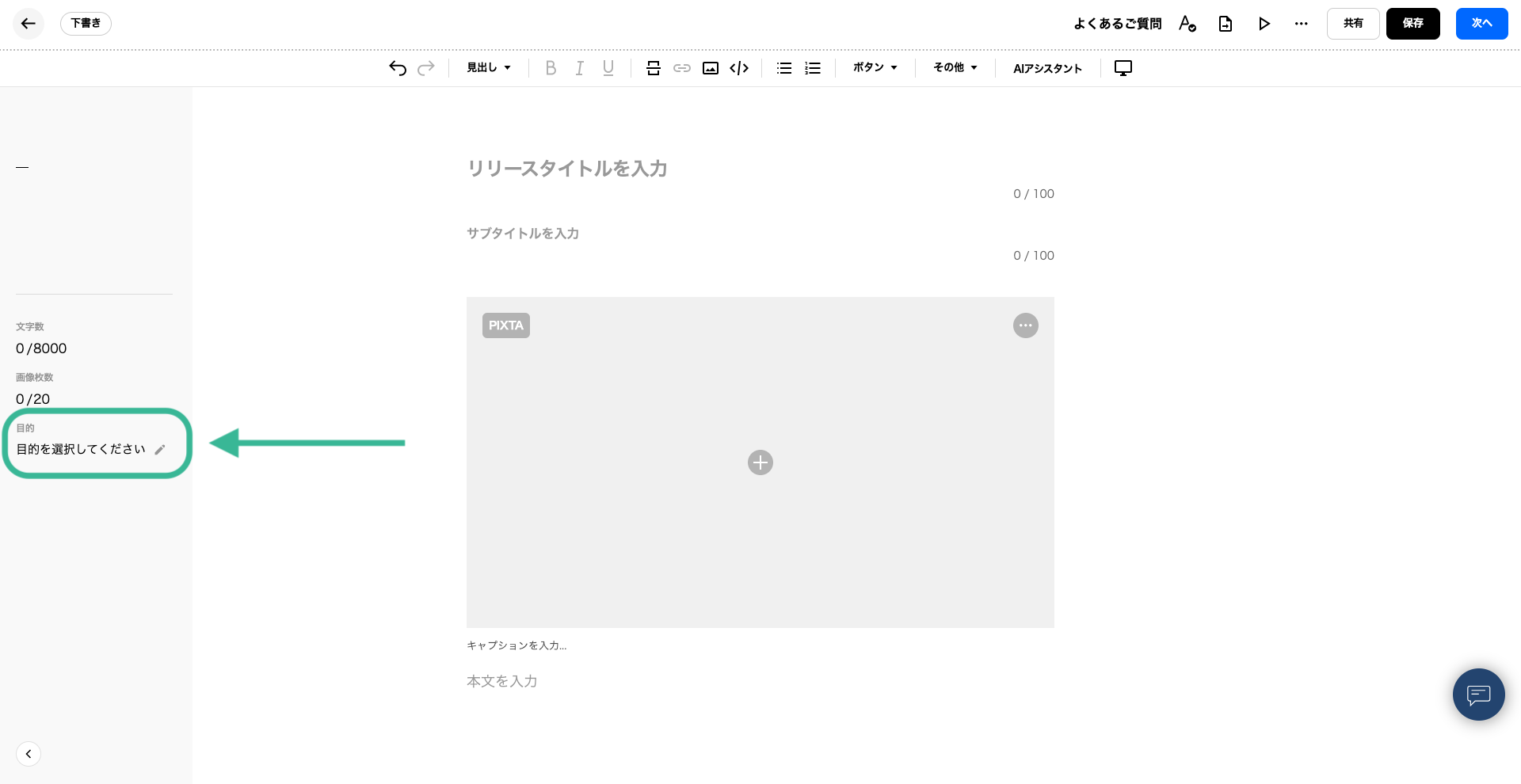Toggle bold formatting
The height and width of the screenshot is (784, 1521).
[551, 68]
